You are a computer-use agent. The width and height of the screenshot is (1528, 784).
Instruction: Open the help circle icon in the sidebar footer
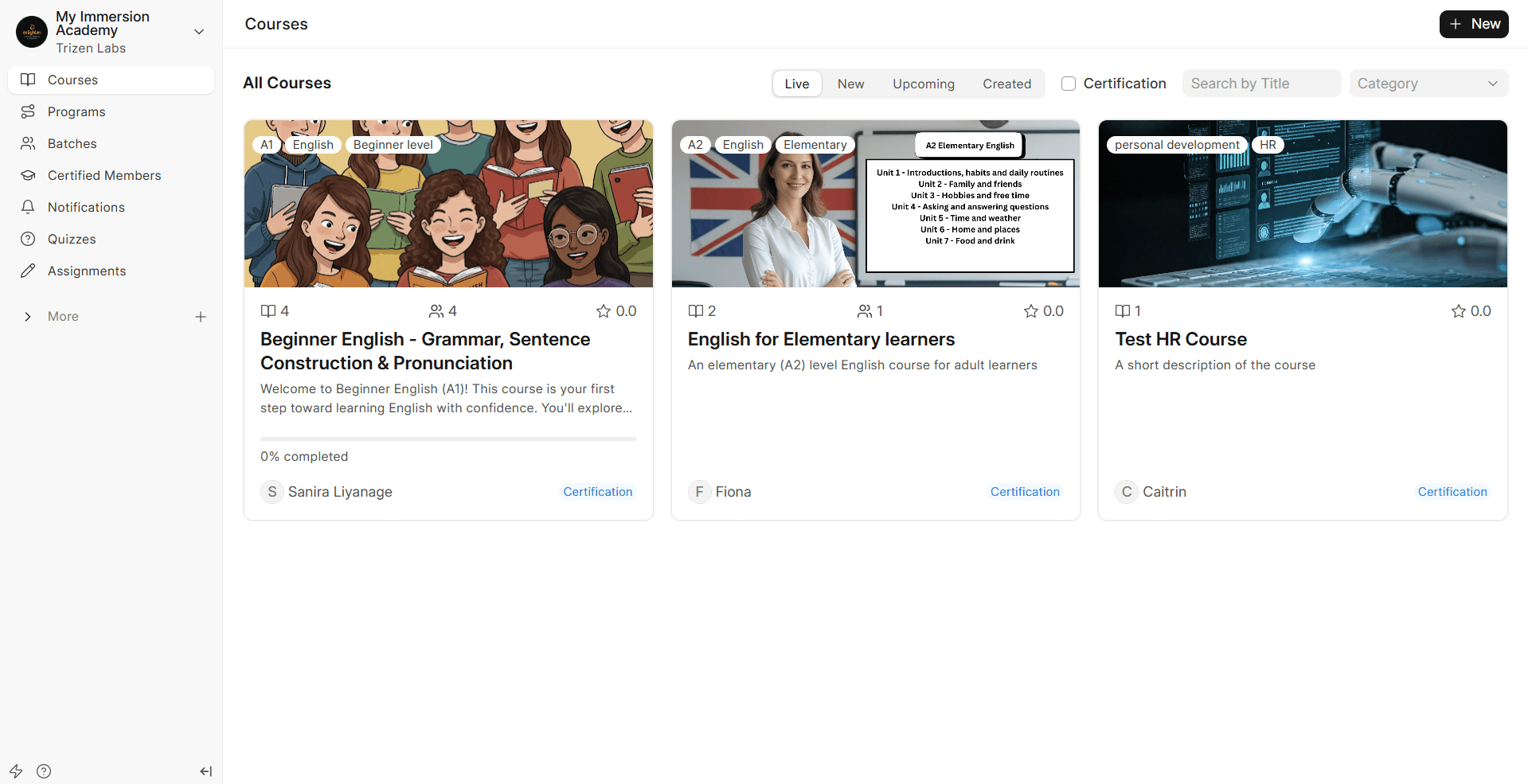click(x=44, y=771)
